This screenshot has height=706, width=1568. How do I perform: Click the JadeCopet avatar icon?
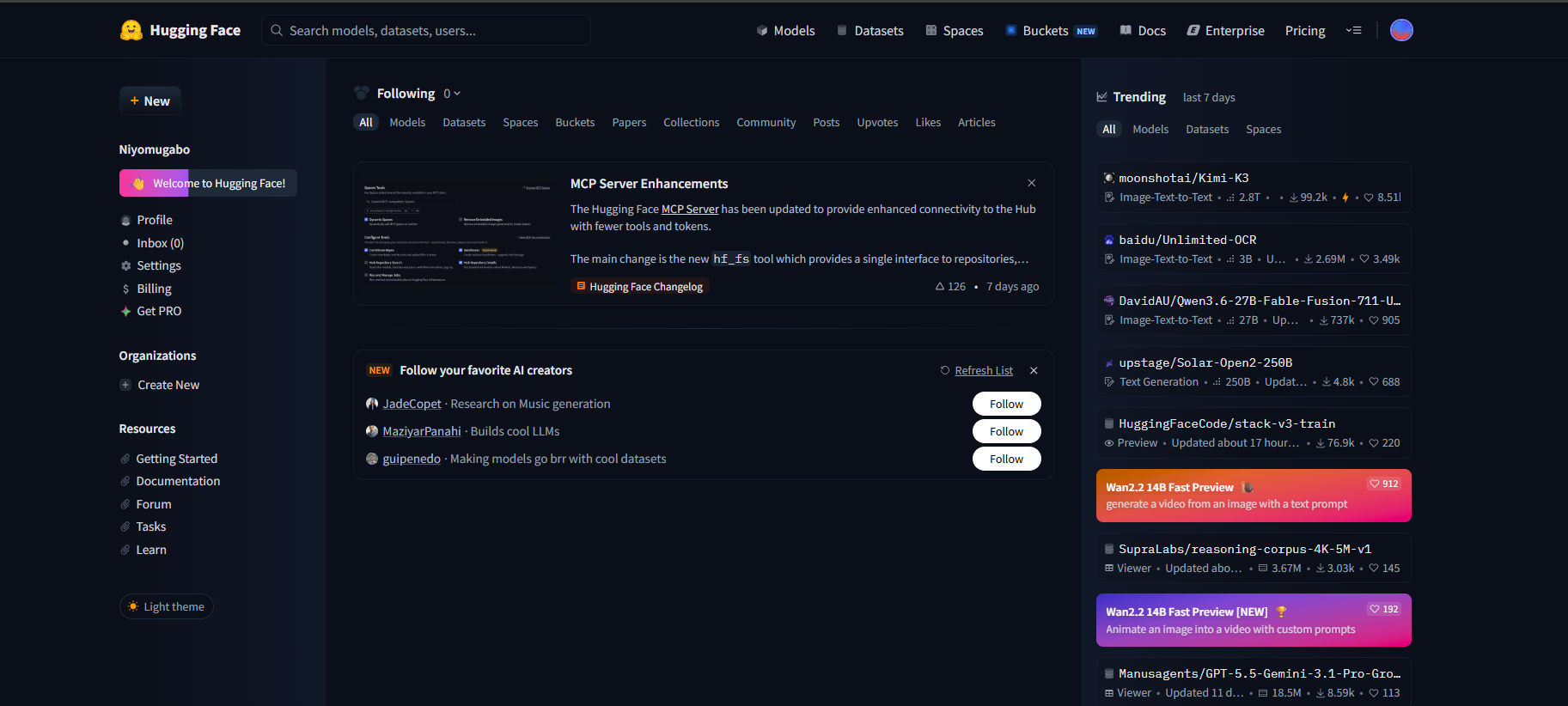[372, 404]
